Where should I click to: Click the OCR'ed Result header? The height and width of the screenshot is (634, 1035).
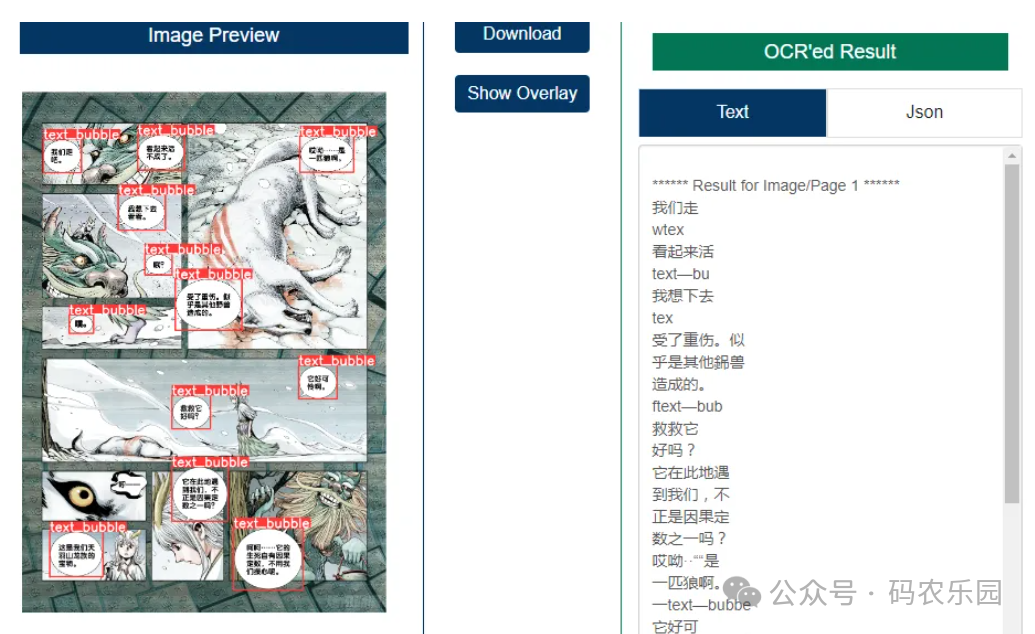(x=830, y=52)
